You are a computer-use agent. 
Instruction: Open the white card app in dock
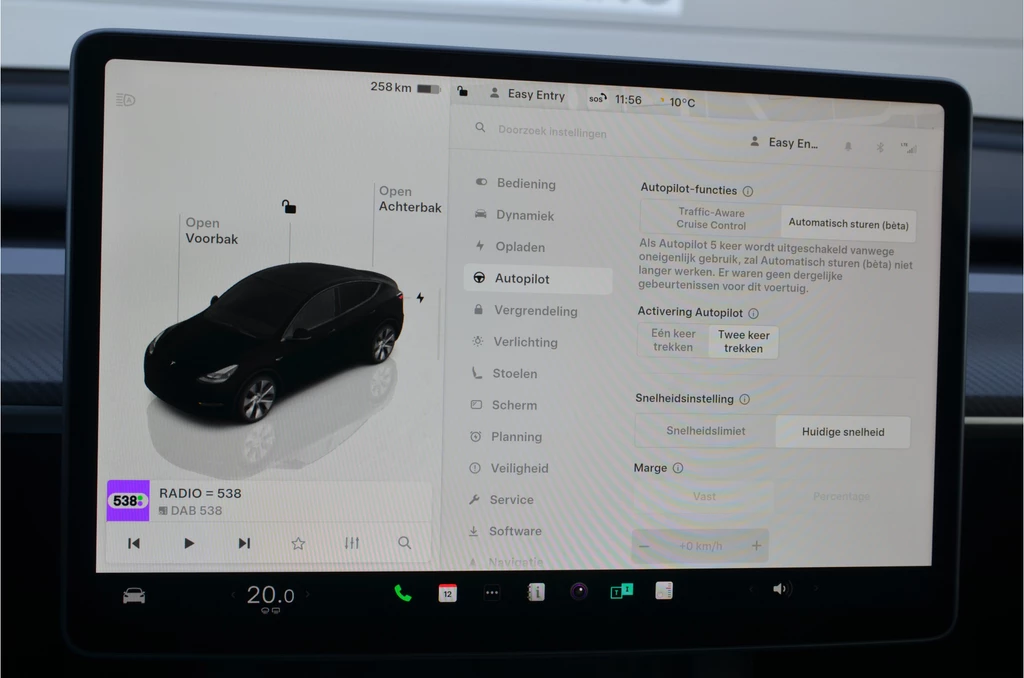[x=664, y=590]
